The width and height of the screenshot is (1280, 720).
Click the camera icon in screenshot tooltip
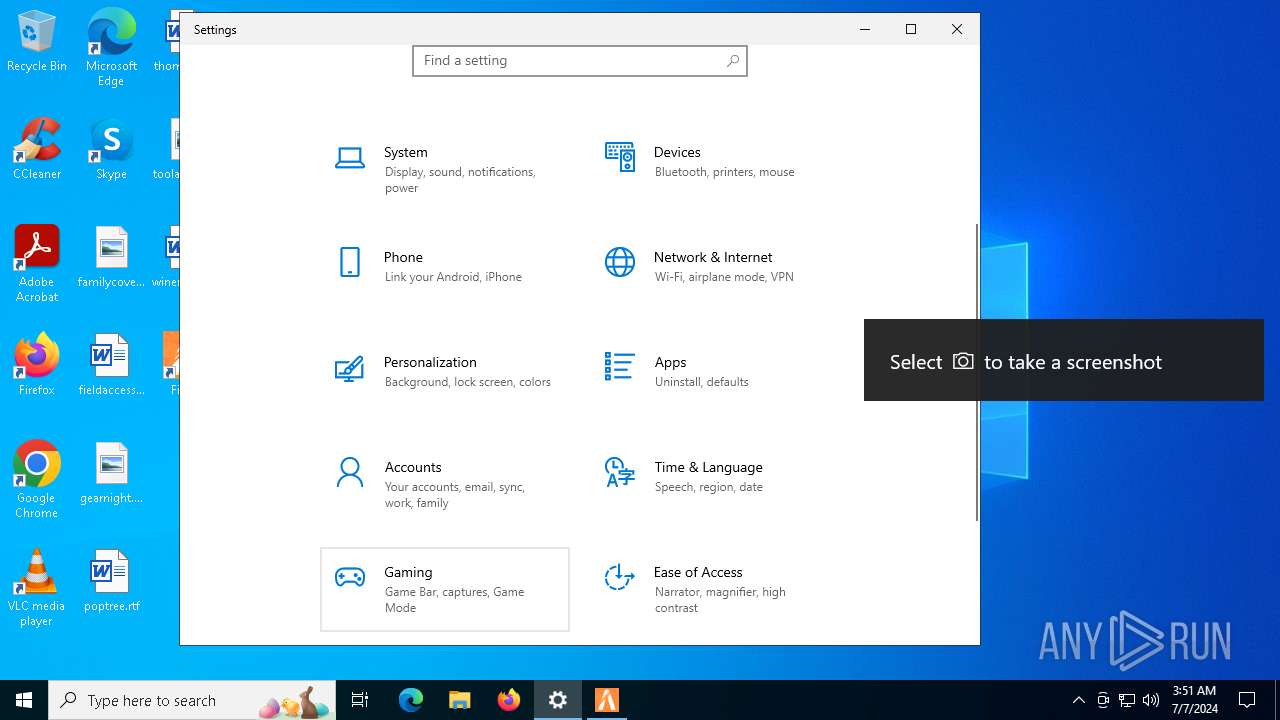coord(963,361)
